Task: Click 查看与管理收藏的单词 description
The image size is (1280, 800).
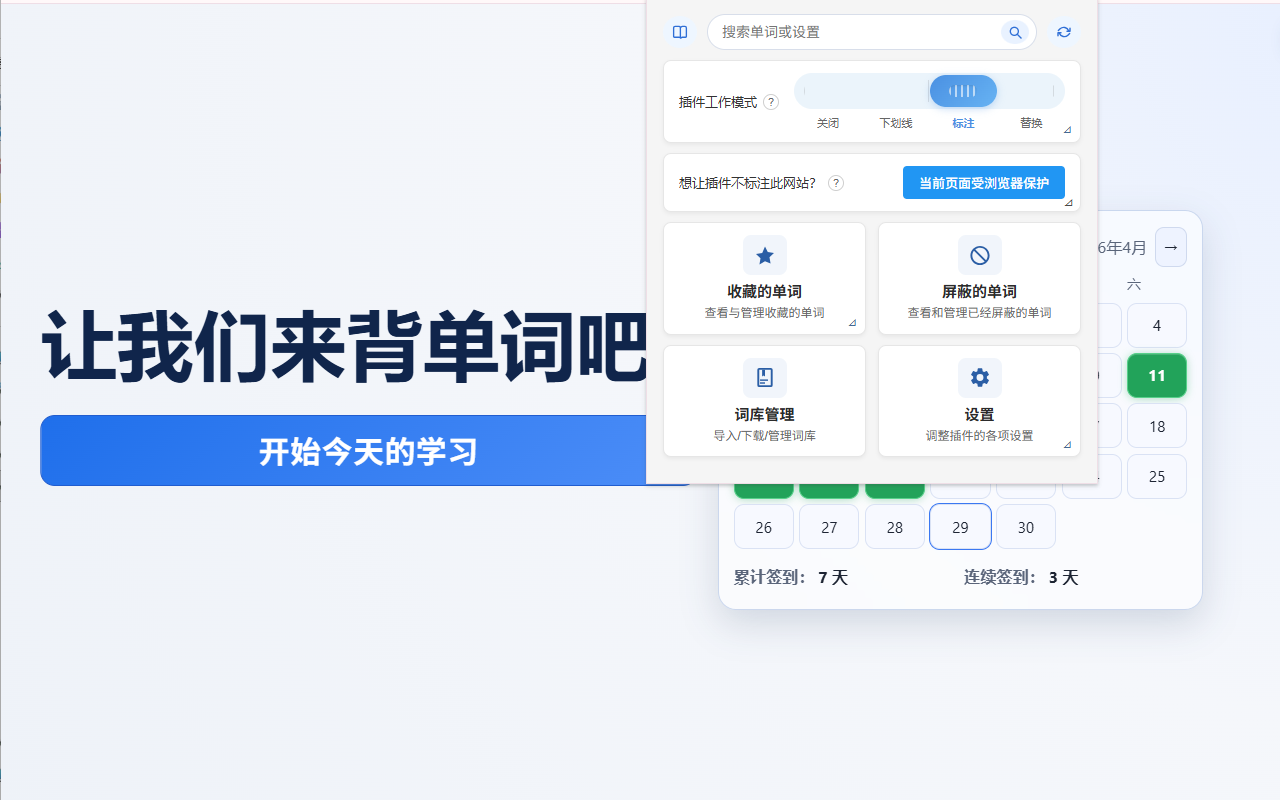Action: [765, 313]
